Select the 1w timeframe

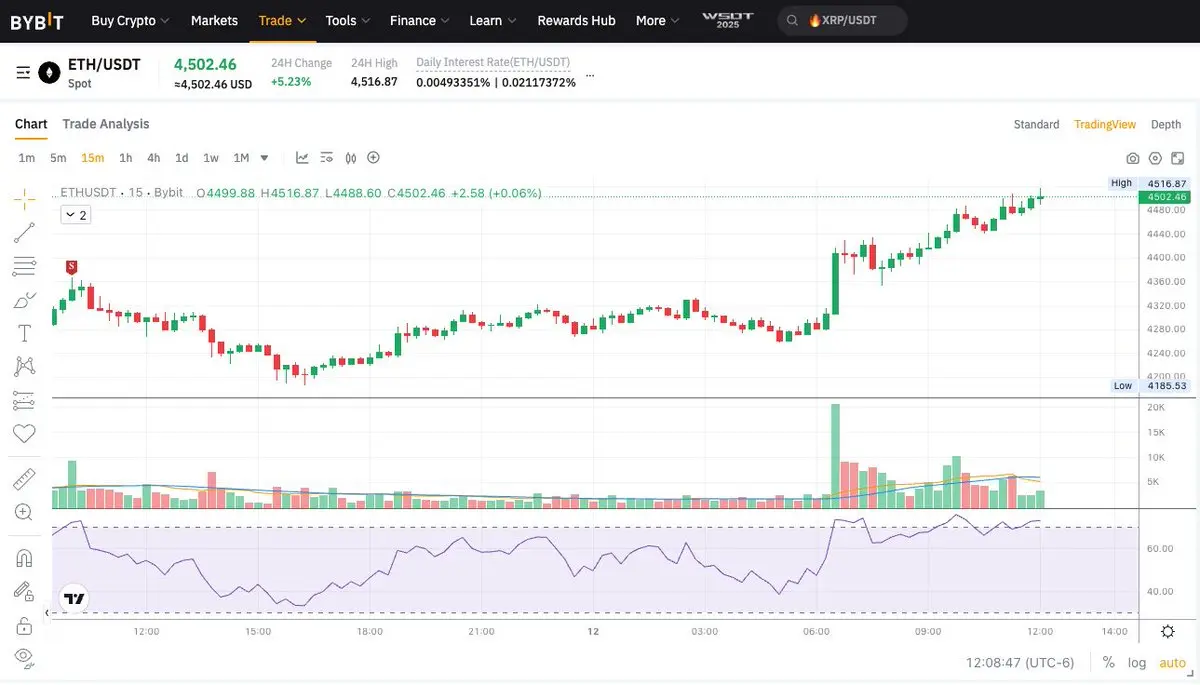point(211,158)
